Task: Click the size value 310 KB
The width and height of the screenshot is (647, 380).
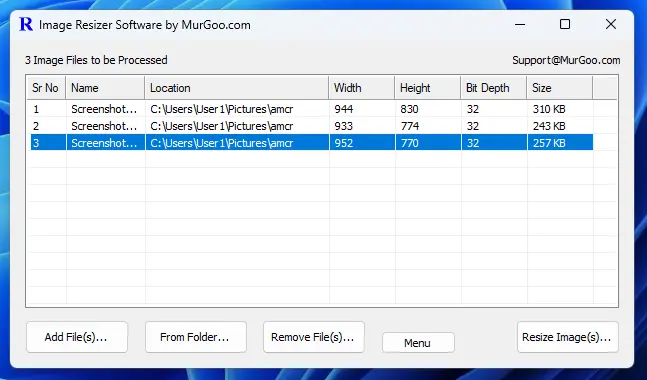Action: click(x=549, y=109)
